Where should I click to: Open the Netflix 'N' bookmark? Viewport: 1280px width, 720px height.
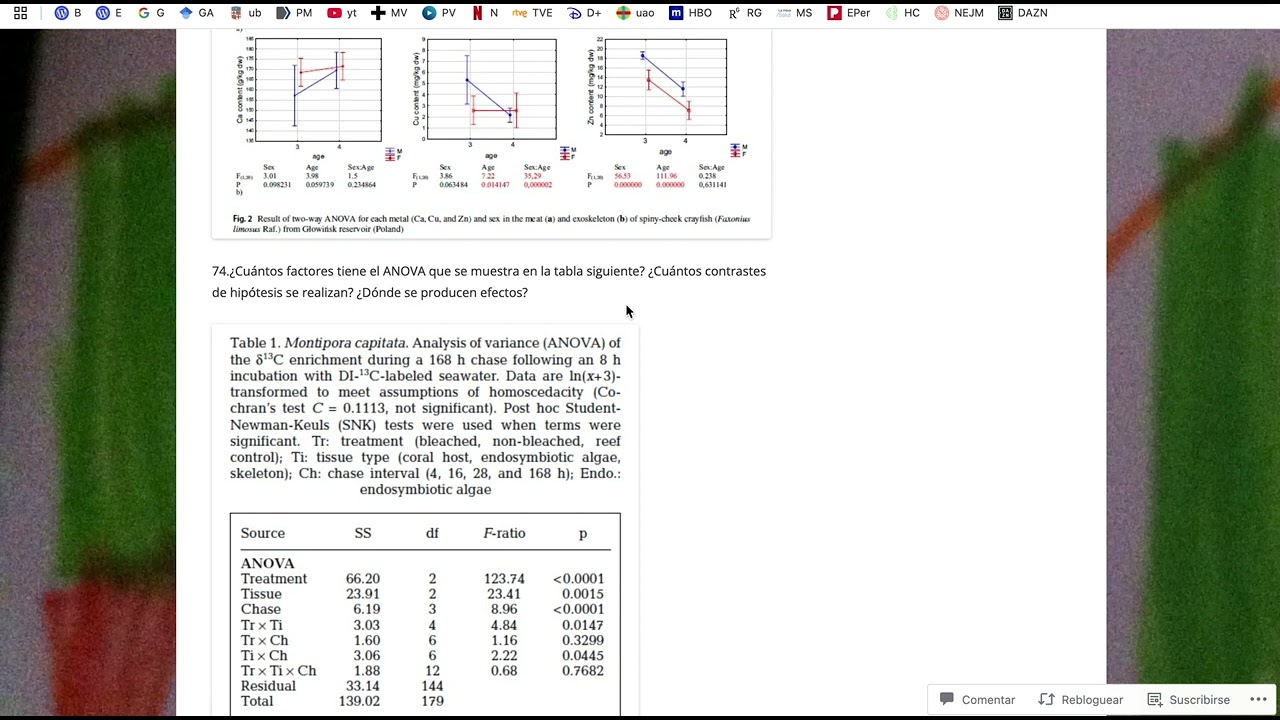click(x=485, y=13)
